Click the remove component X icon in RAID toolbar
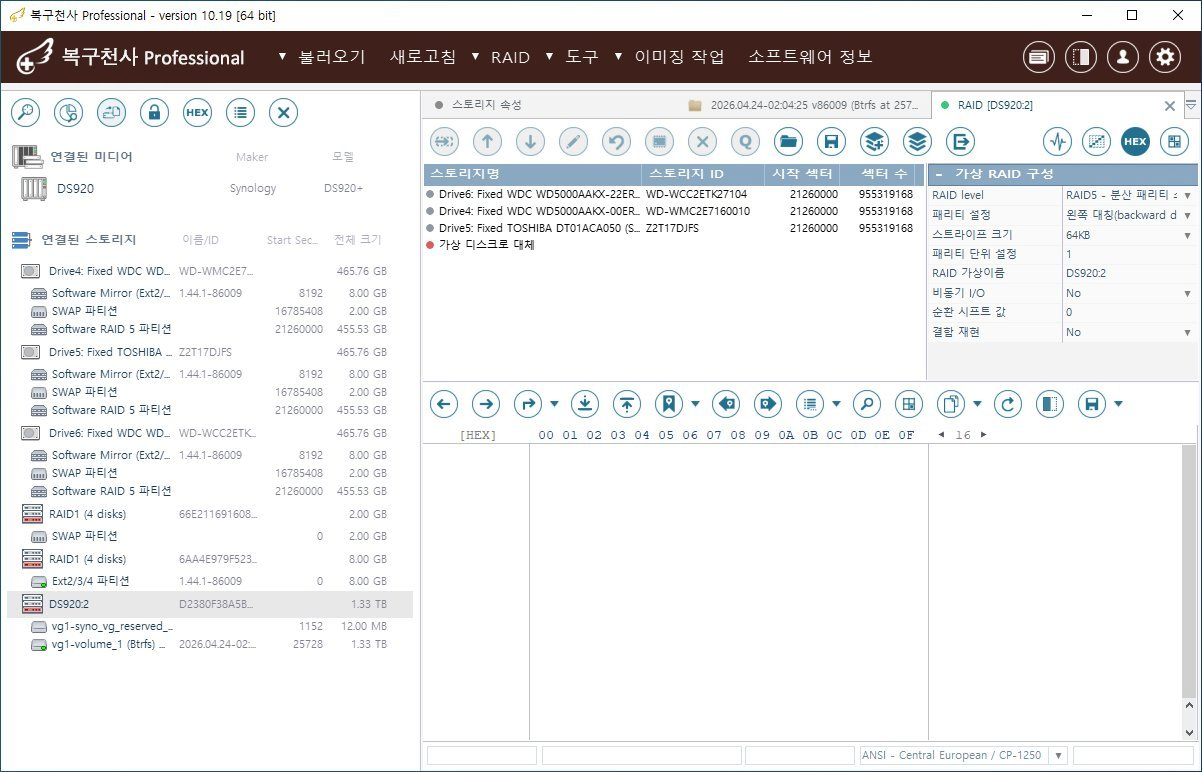The width and height of the screenshot is (1202, 772). 702,142
